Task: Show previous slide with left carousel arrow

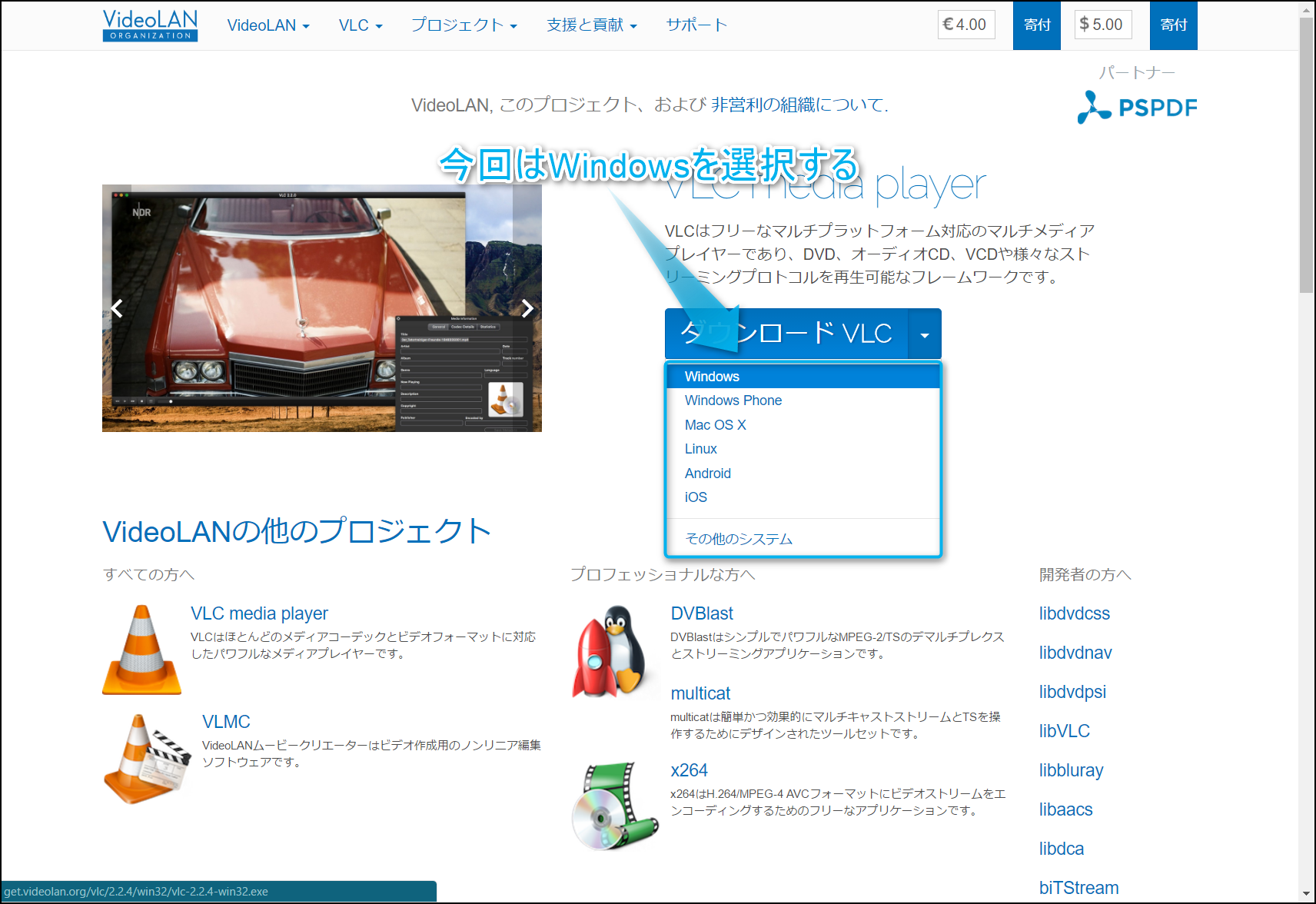Action: (117, 308)
